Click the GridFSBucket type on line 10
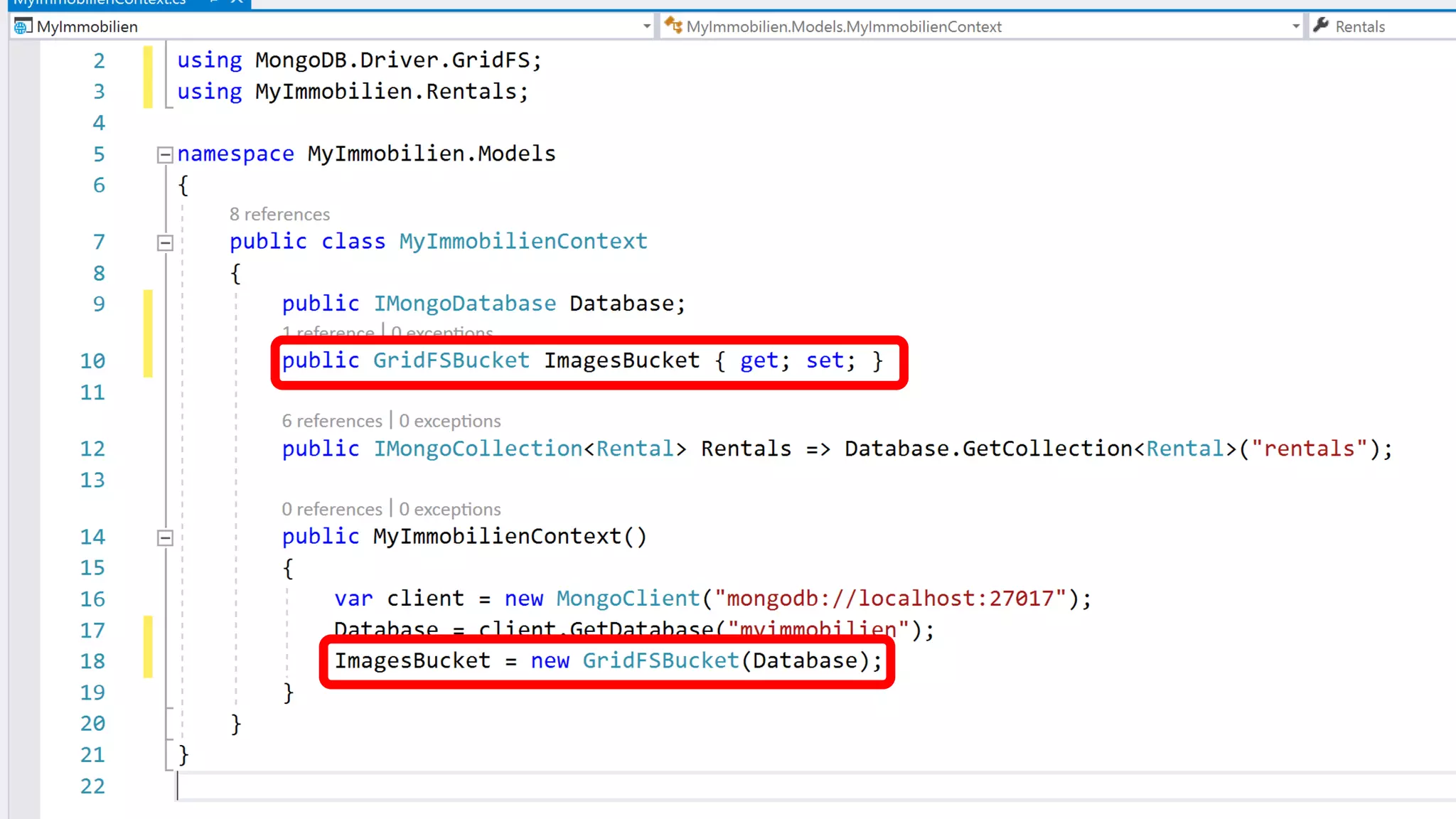 pyautogui.click(x=451, y=360)
